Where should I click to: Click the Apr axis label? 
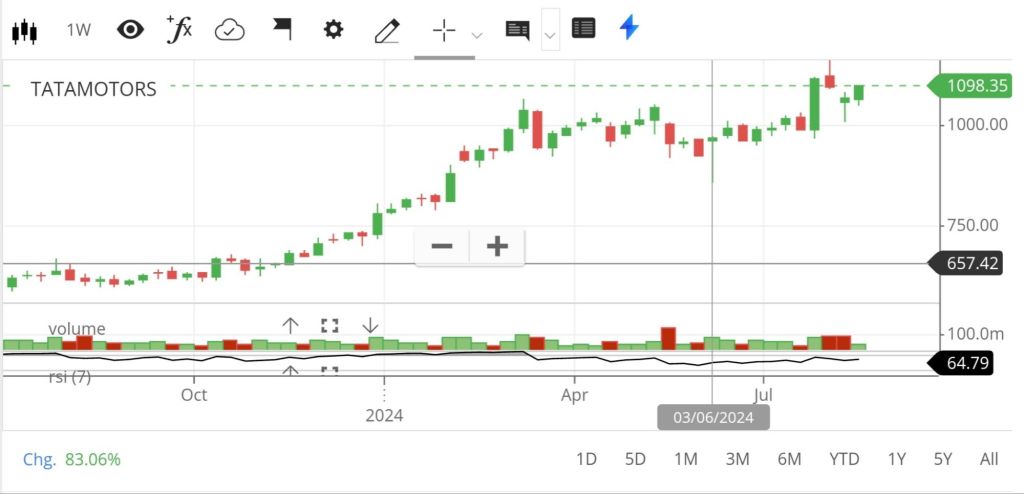click(574, 395)
